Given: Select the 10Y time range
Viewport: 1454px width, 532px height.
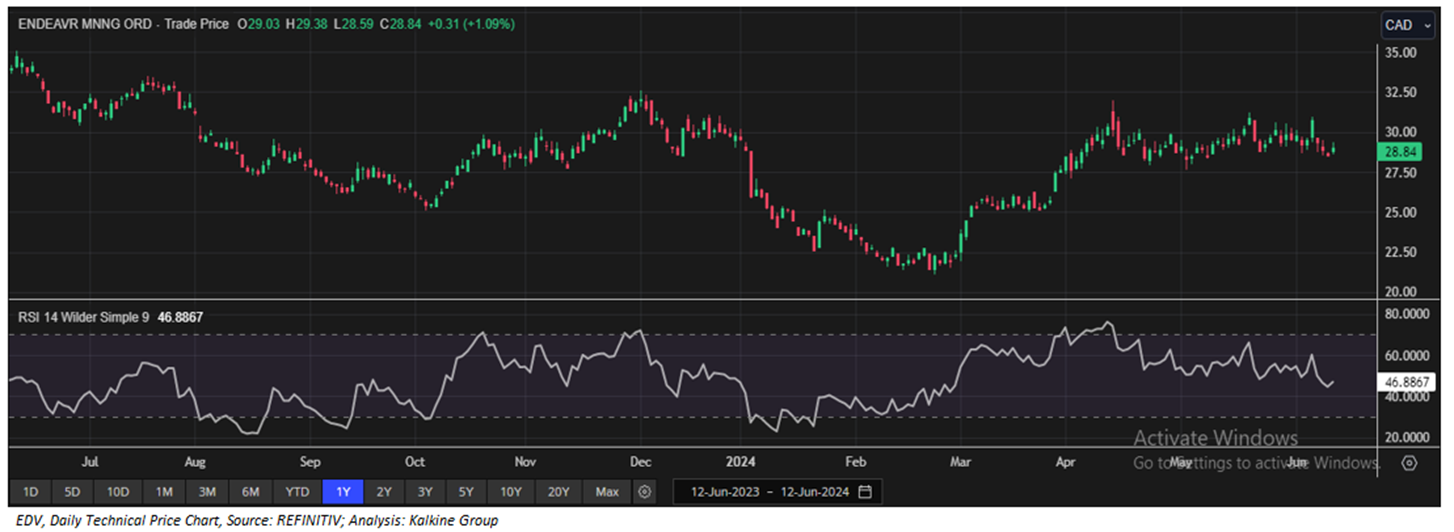Looking at the screenshot, I should pyautogui.click(x=510, y=492).
